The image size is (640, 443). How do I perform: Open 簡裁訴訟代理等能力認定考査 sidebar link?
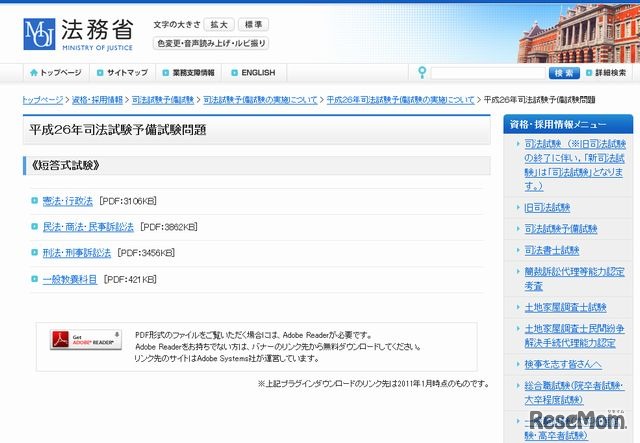(574, 279)
